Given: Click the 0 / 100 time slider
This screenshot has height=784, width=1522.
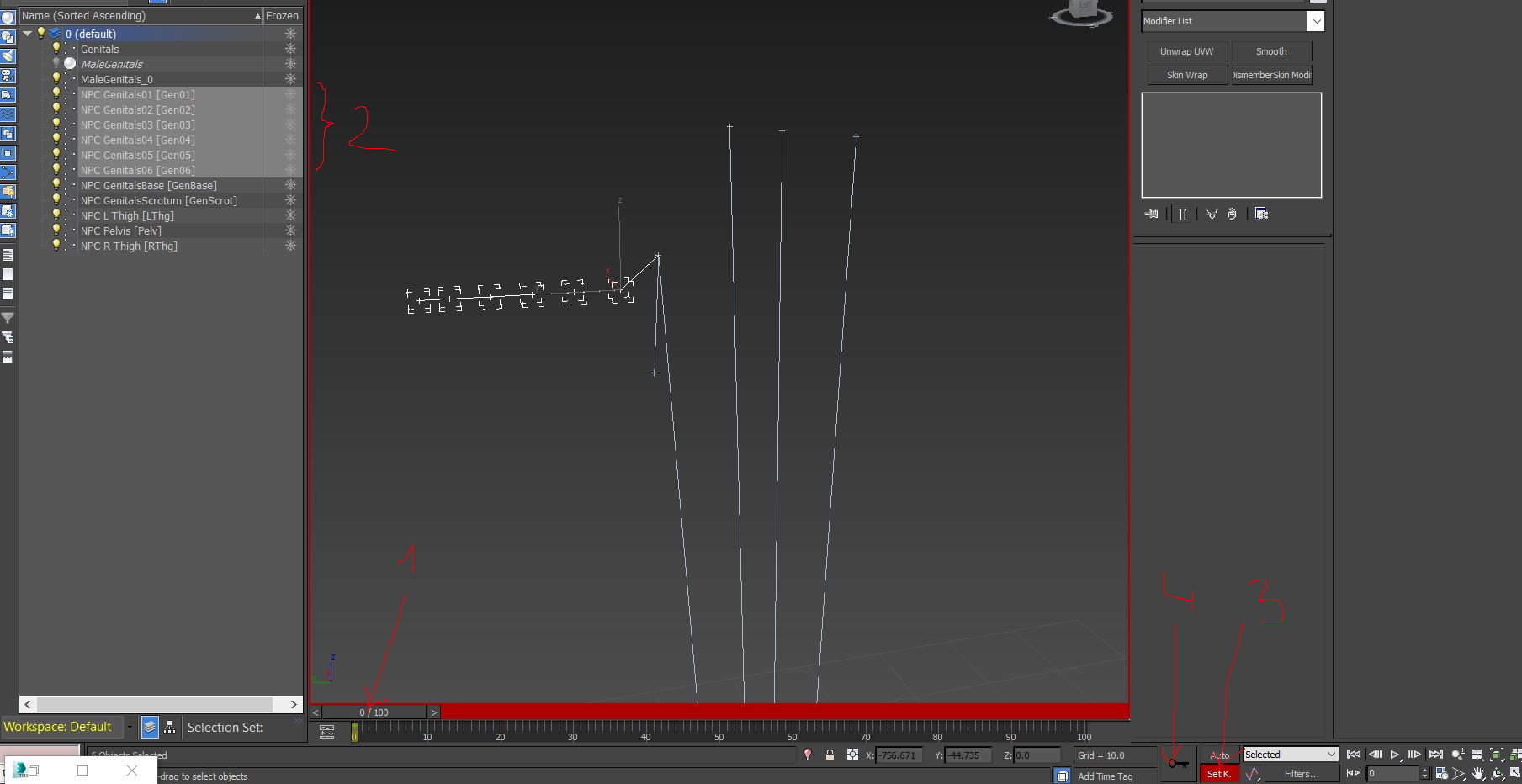Looking at the screenshot, I should [x=374, y=712].
